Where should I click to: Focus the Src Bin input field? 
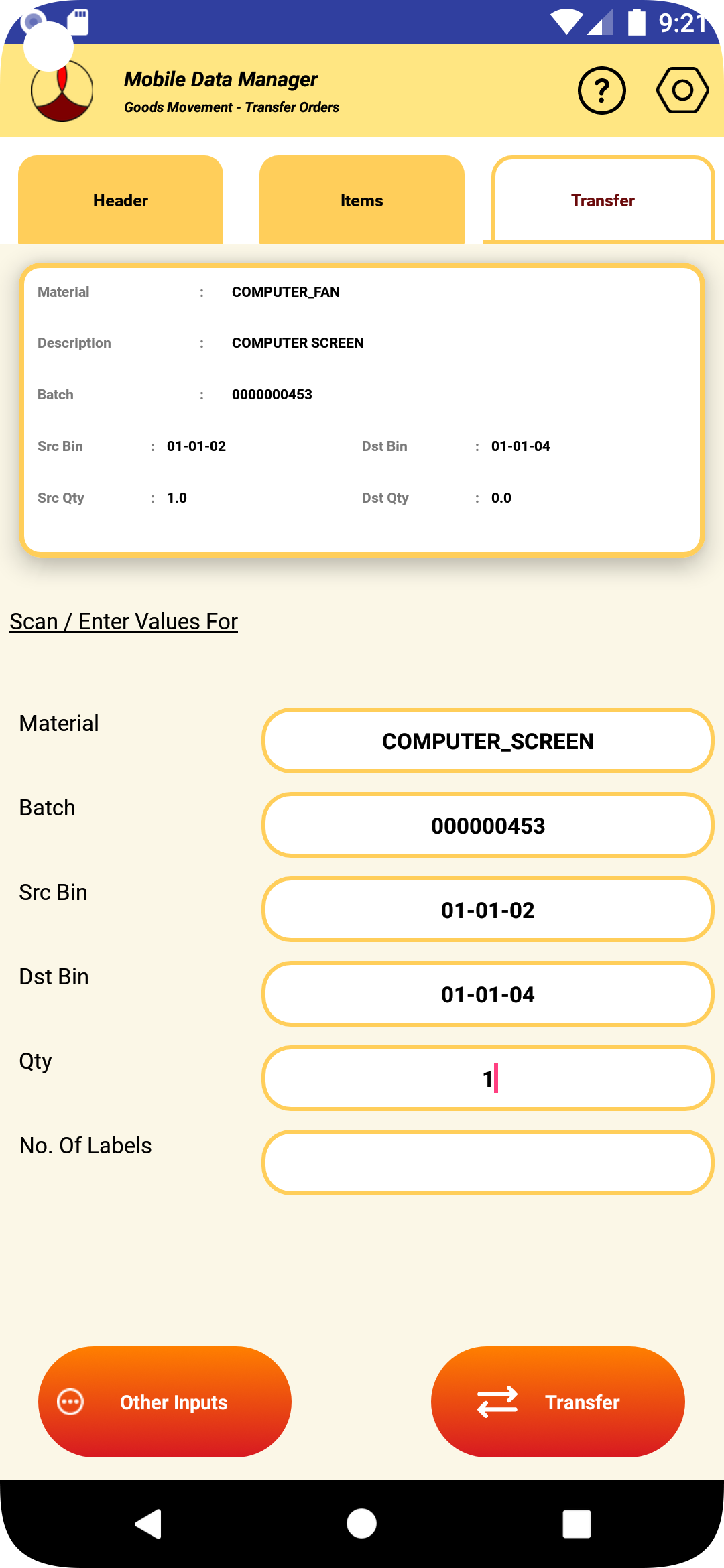(x=487, y=910)
